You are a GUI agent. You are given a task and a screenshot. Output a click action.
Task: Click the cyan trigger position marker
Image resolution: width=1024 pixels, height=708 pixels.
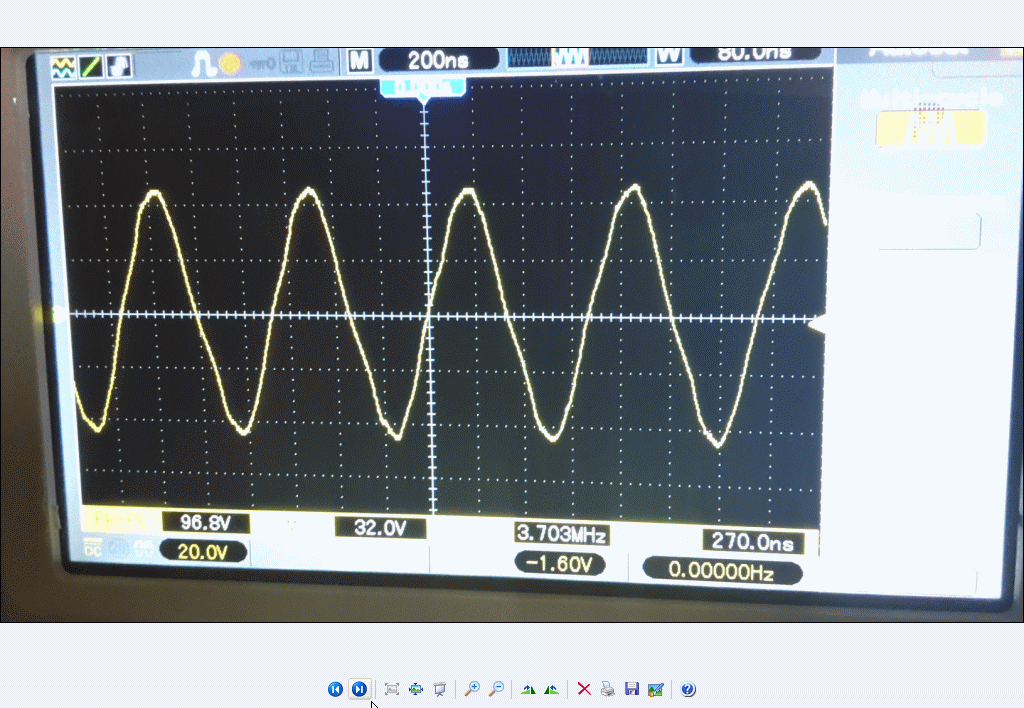tap(423, 88)
